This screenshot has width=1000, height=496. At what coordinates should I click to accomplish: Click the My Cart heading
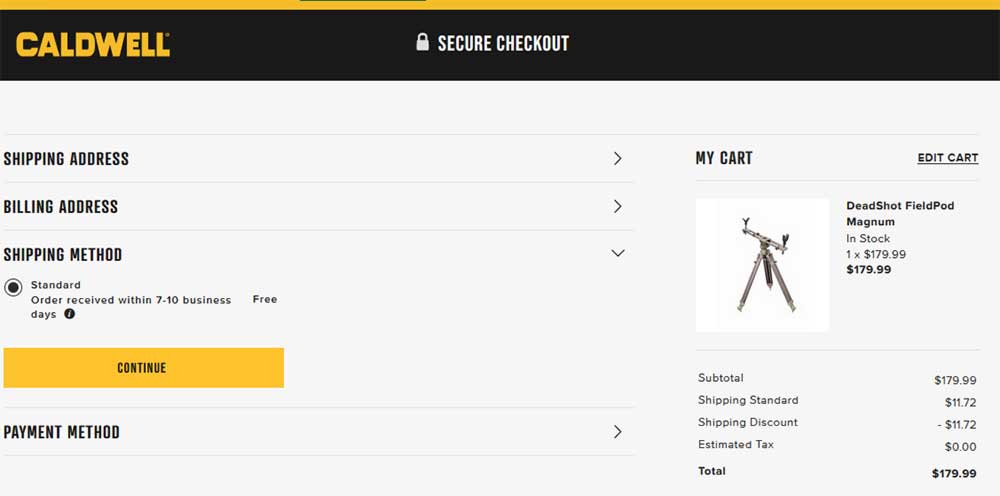724,158
